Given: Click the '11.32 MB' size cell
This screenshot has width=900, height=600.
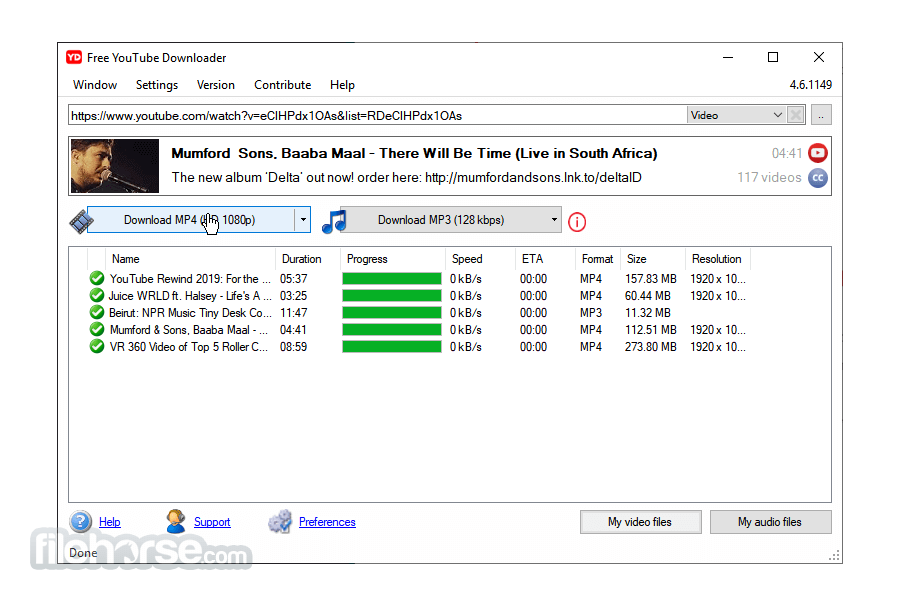Looking at the screenshot, I should tap(648, 313).
